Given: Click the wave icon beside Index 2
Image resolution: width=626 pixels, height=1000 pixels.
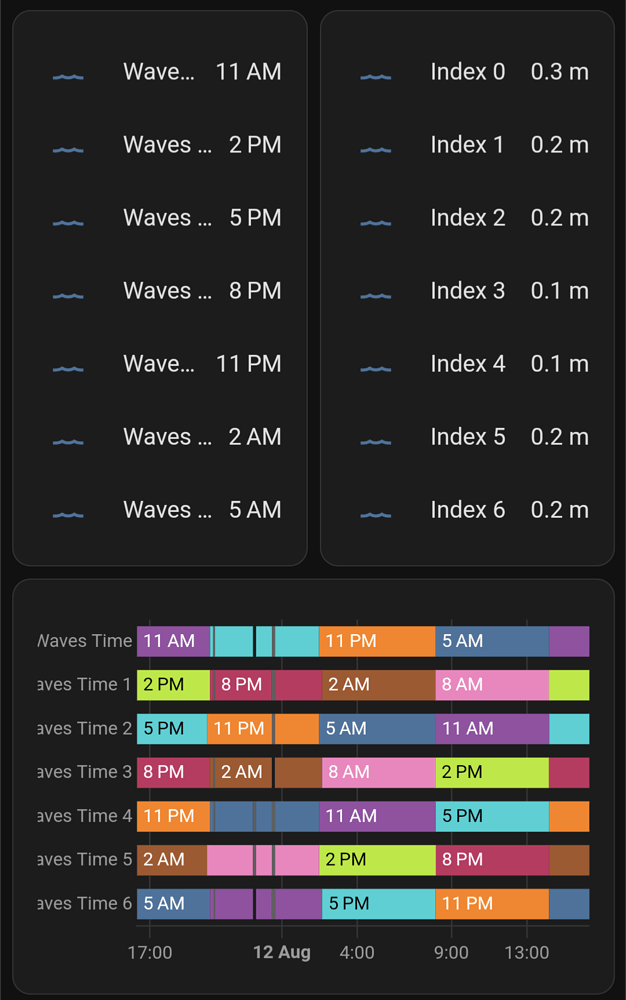Looking at the screenshot, I should [375, 222].
